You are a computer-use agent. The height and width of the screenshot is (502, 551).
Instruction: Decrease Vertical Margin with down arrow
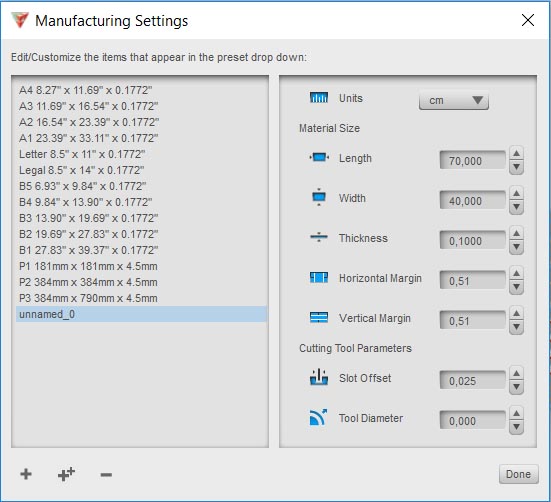click(x=516, y=327)
